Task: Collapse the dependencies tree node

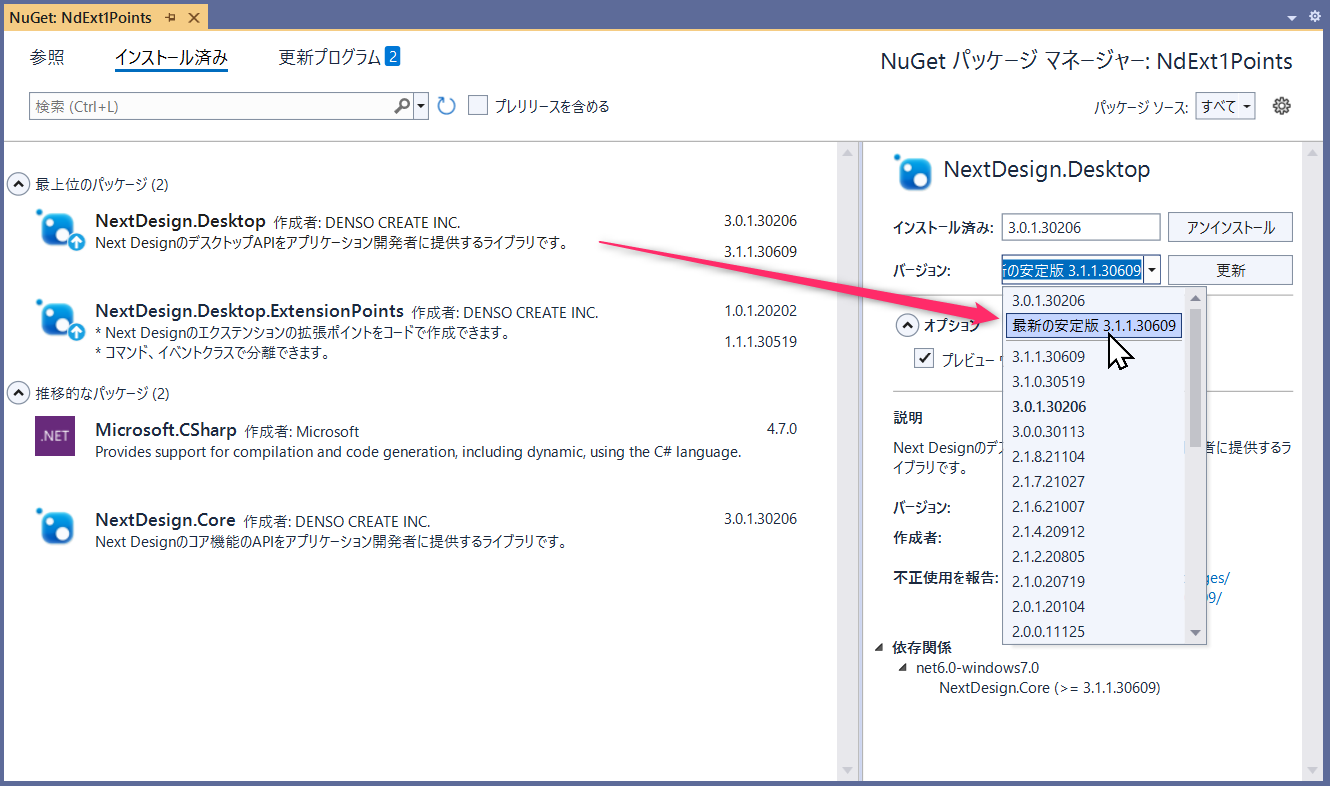Action: [879, 647]
